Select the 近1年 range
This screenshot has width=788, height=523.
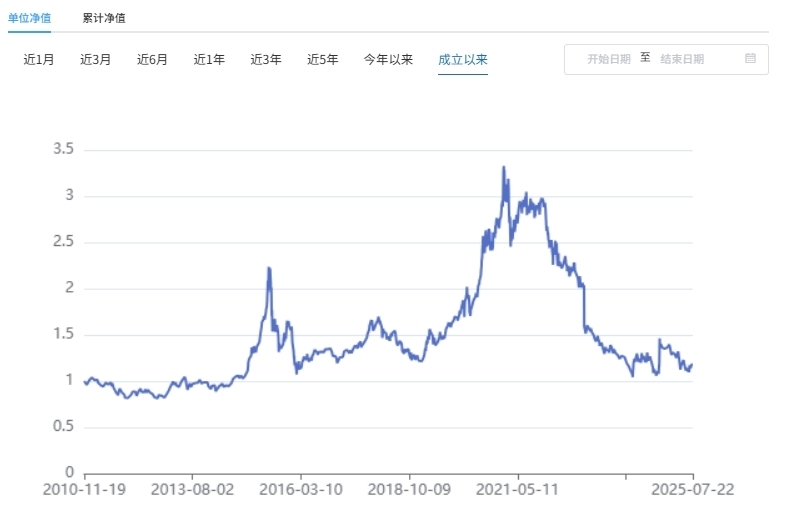209,60
